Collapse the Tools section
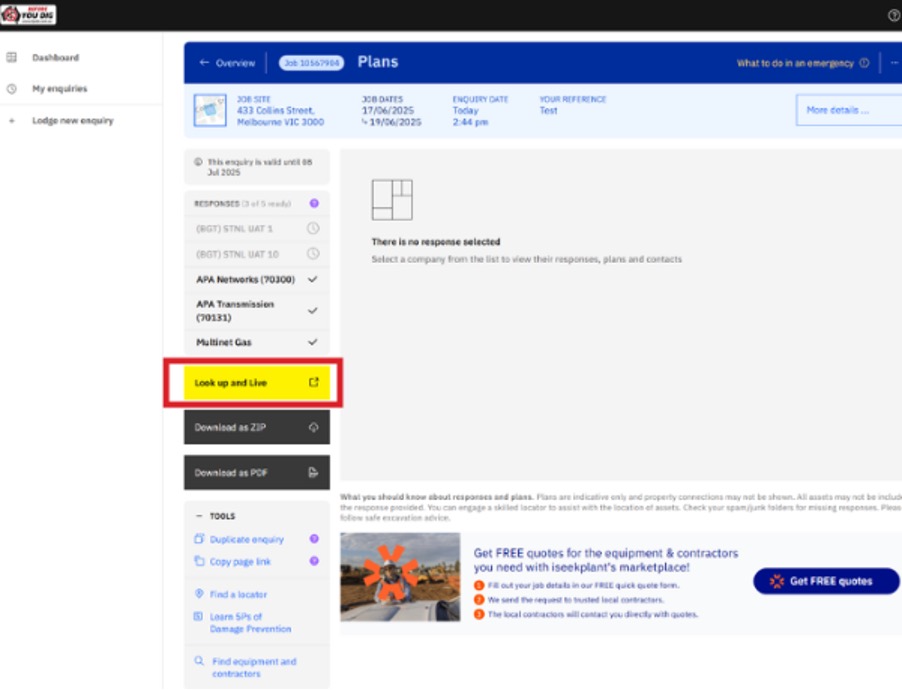 click(x=199, y=516)
